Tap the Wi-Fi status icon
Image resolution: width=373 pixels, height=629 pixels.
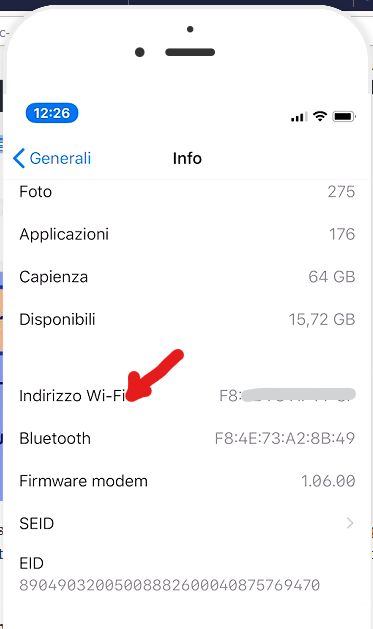(320, 116)
